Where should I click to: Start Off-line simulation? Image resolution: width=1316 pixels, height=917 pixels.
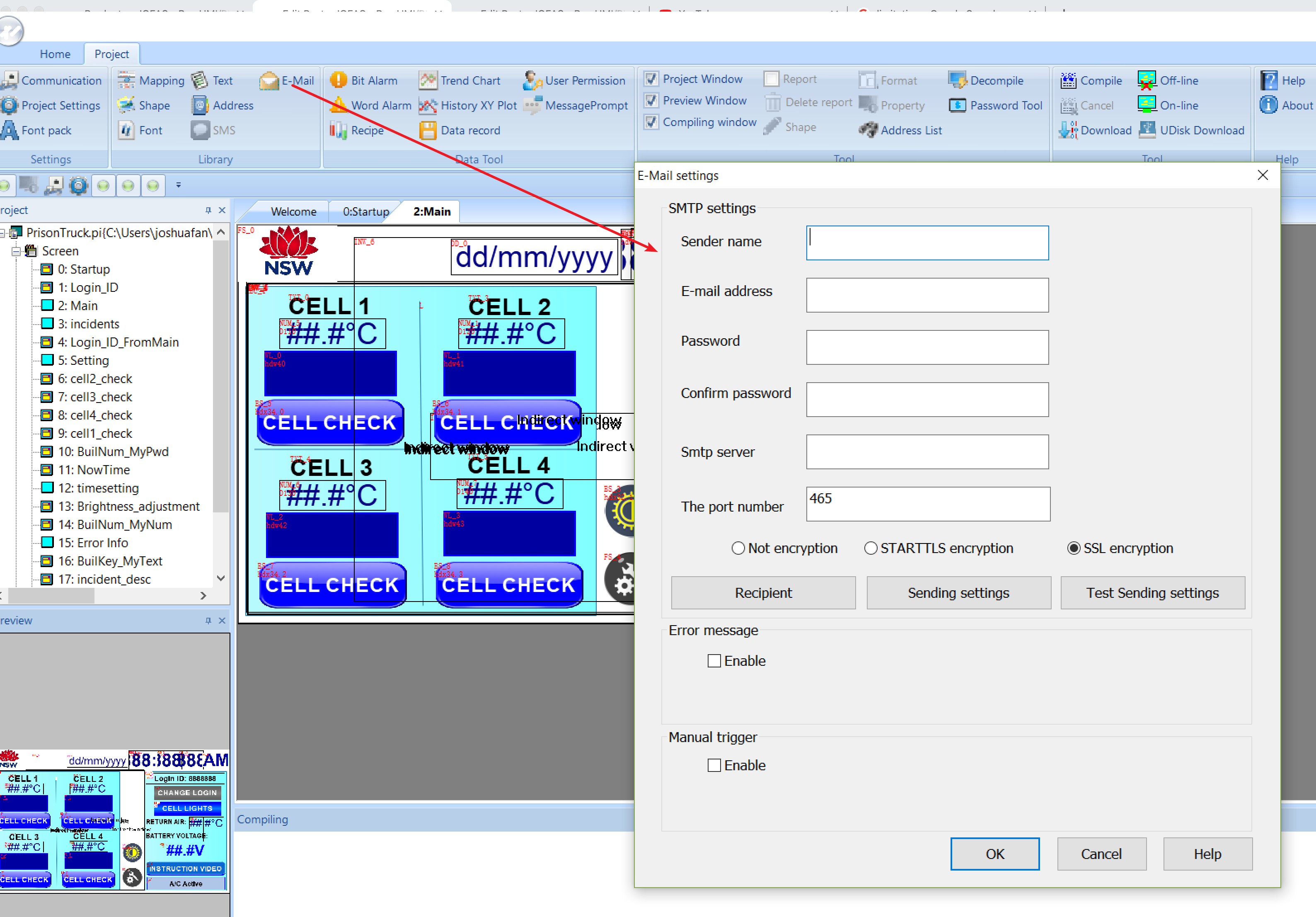[x=1168, y=80]
